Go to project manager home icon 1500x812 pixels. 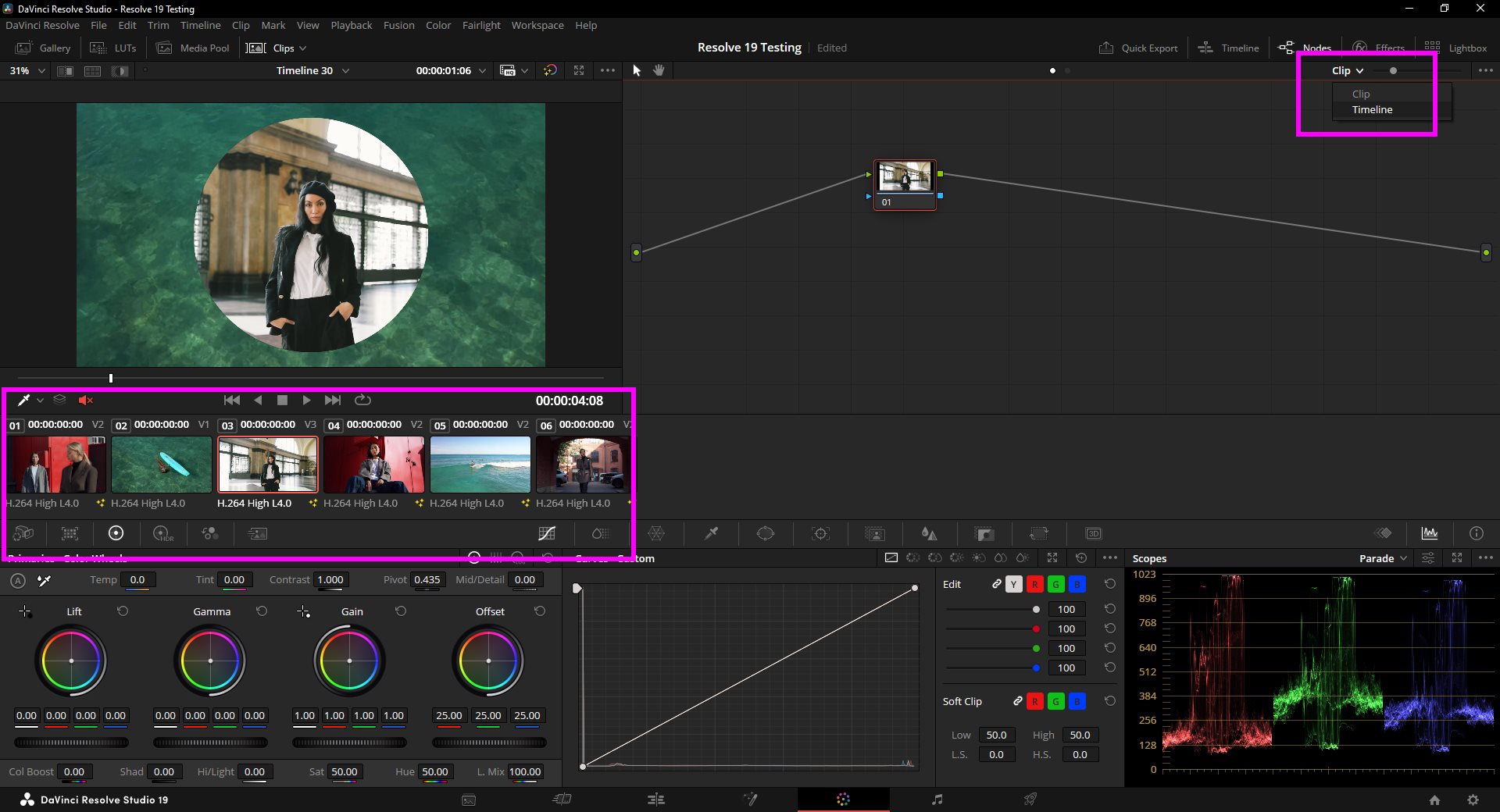1434,800
